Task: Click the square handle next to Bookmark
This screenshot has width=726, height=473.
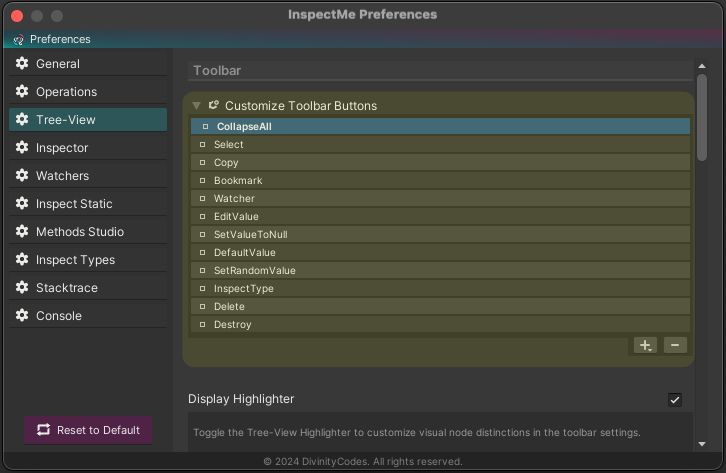Action: (202, 180)
